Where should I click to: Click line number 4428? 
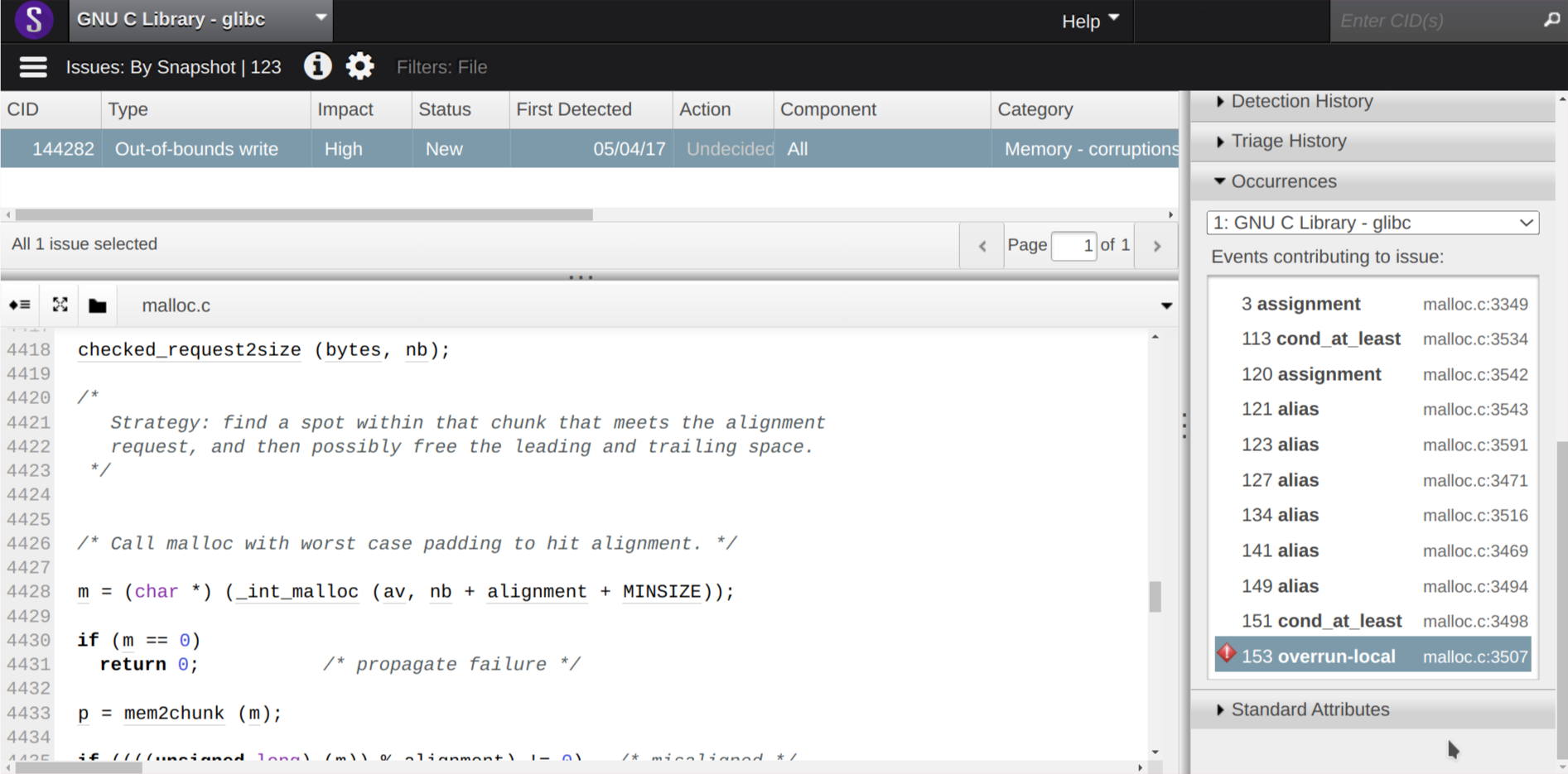(29, 592)
